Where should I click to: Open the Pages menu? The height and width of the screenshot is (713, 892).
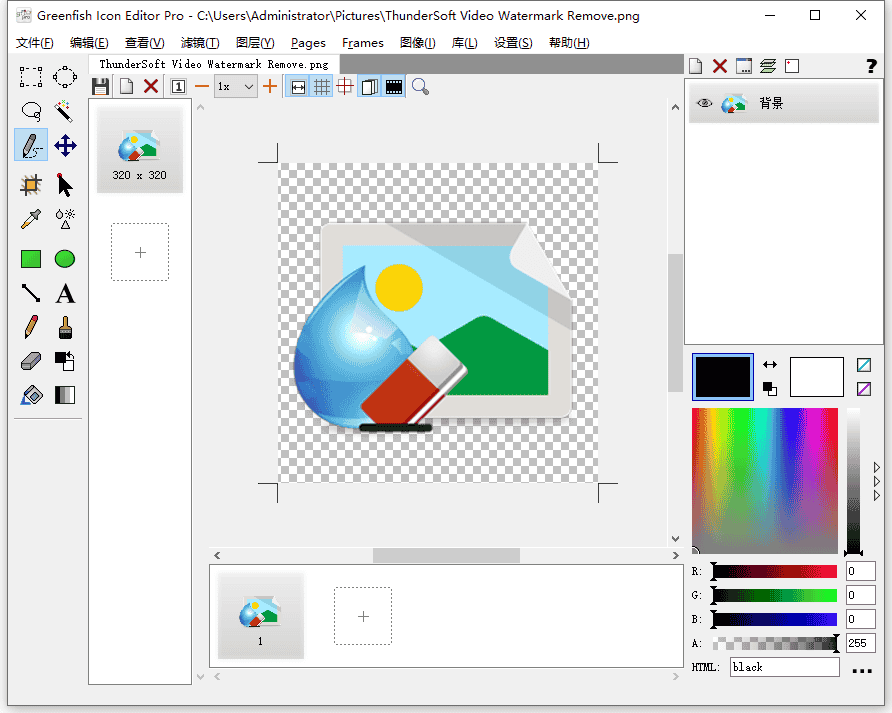pos(308,43)
